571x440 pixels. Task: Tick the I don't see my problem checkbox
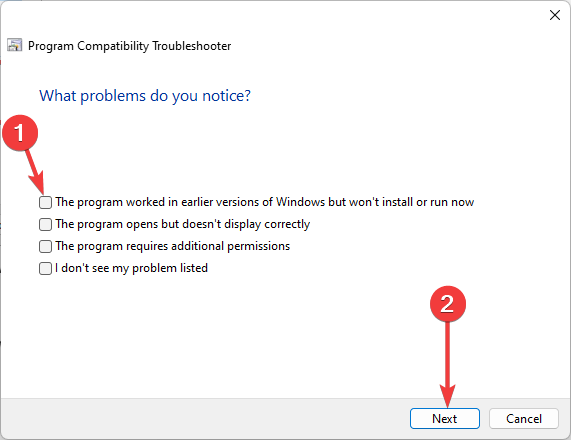point(45,268)
